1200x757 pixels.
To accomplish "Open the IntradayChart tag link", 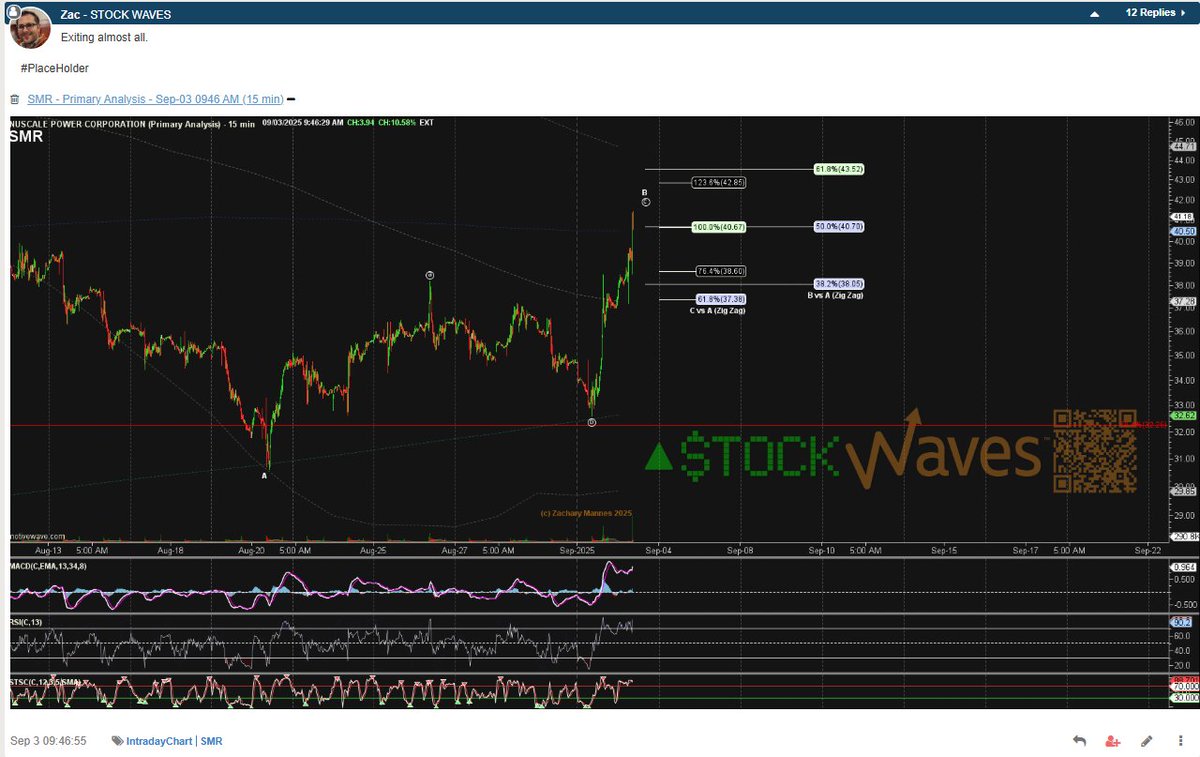I will click(159, 741).
